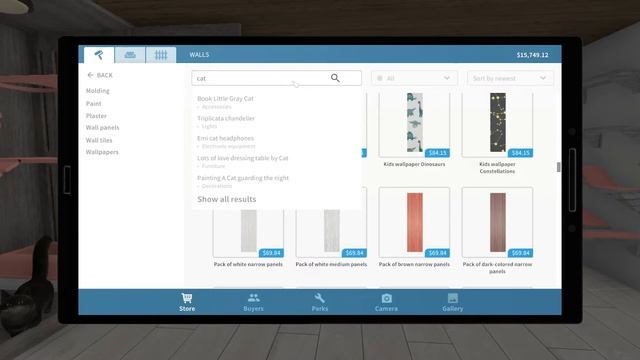640x360 pixels.
Task: Open Kids wallpaper Constellations thumbnail
Action: pos(497,124)
